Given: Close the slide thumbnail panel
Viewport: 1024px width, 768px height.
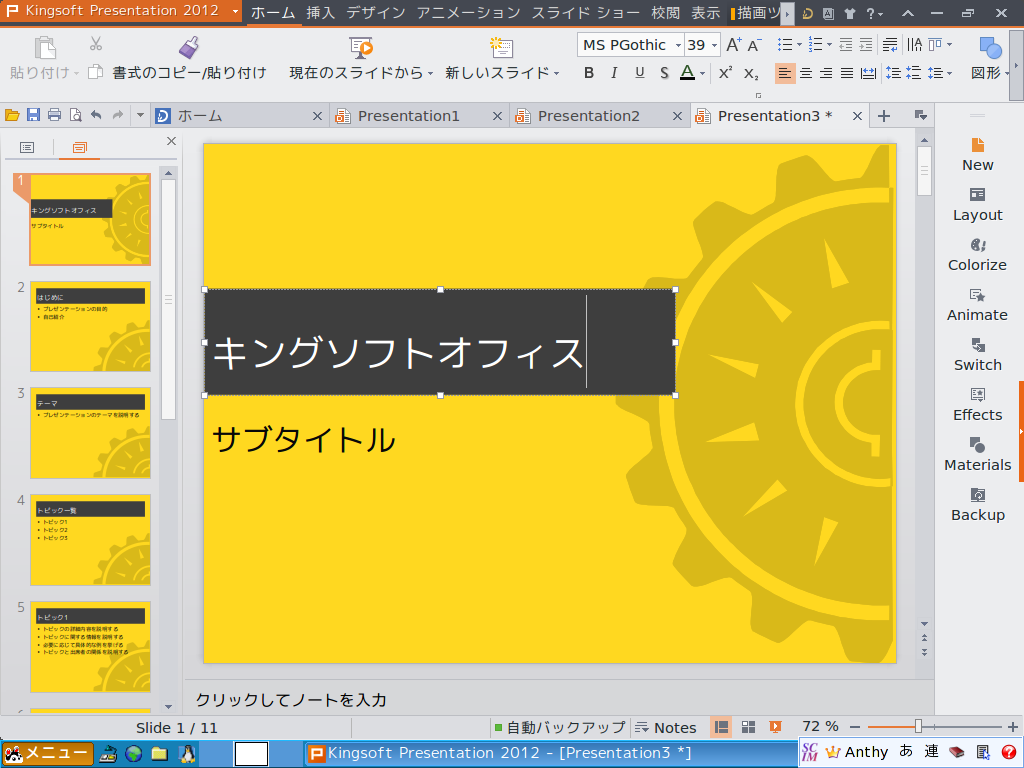Looking at the screenshot, I should [x=171, y=140].
